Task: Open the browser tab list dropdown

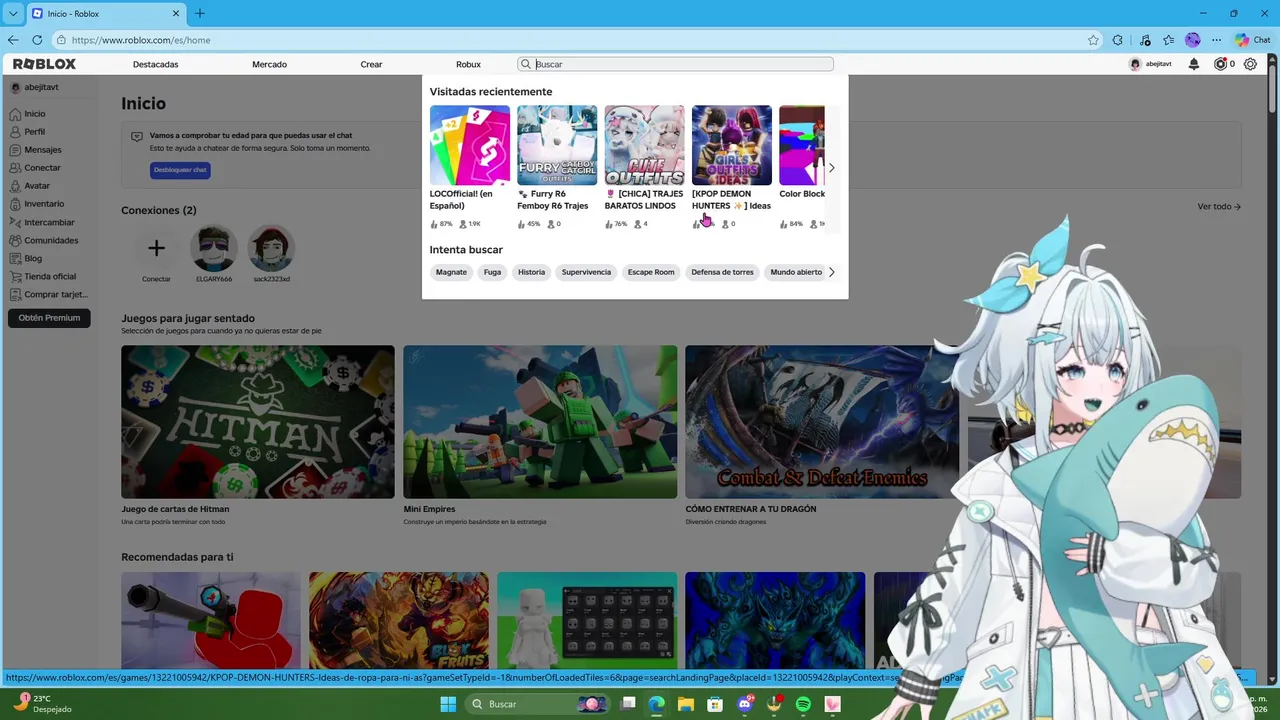Action: pyautogui.click(x=13, y=14)
